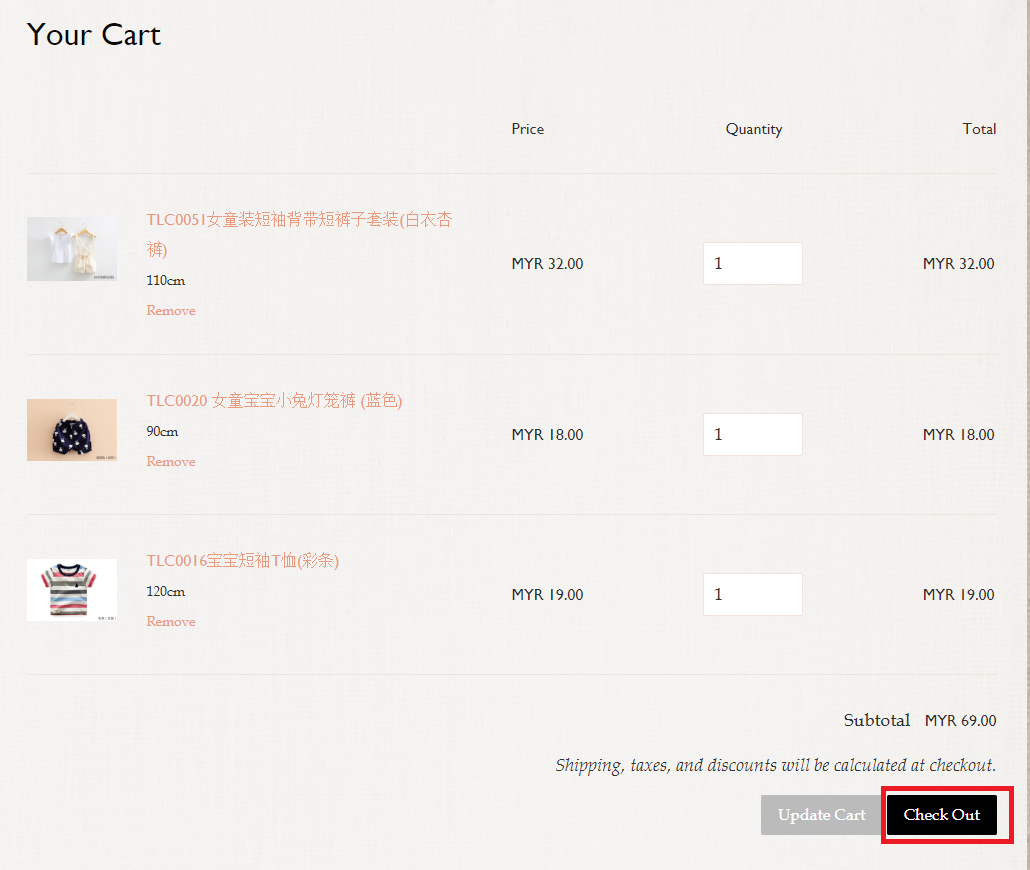Remove the TLC0051 item from cart
The width and height of the screenshot is (1030, 870).
(171, 310)
